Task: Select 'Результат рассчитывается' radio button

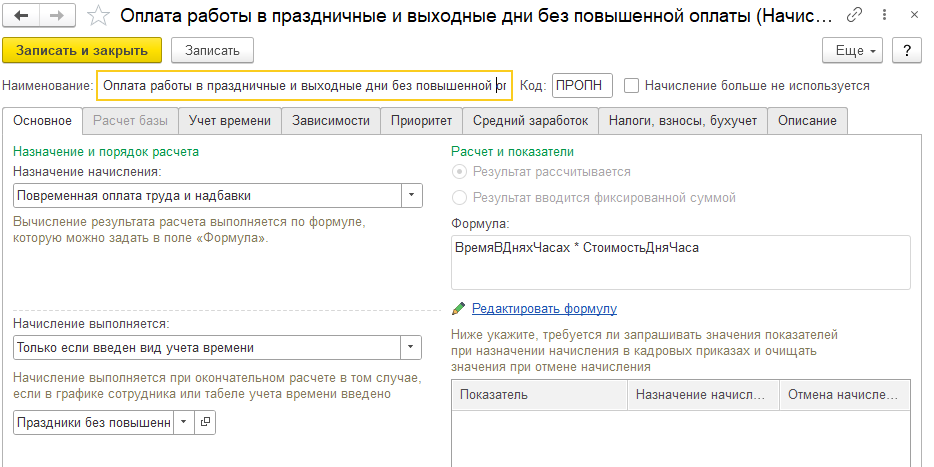Action: pyautogui.click(x=460, y=172)
